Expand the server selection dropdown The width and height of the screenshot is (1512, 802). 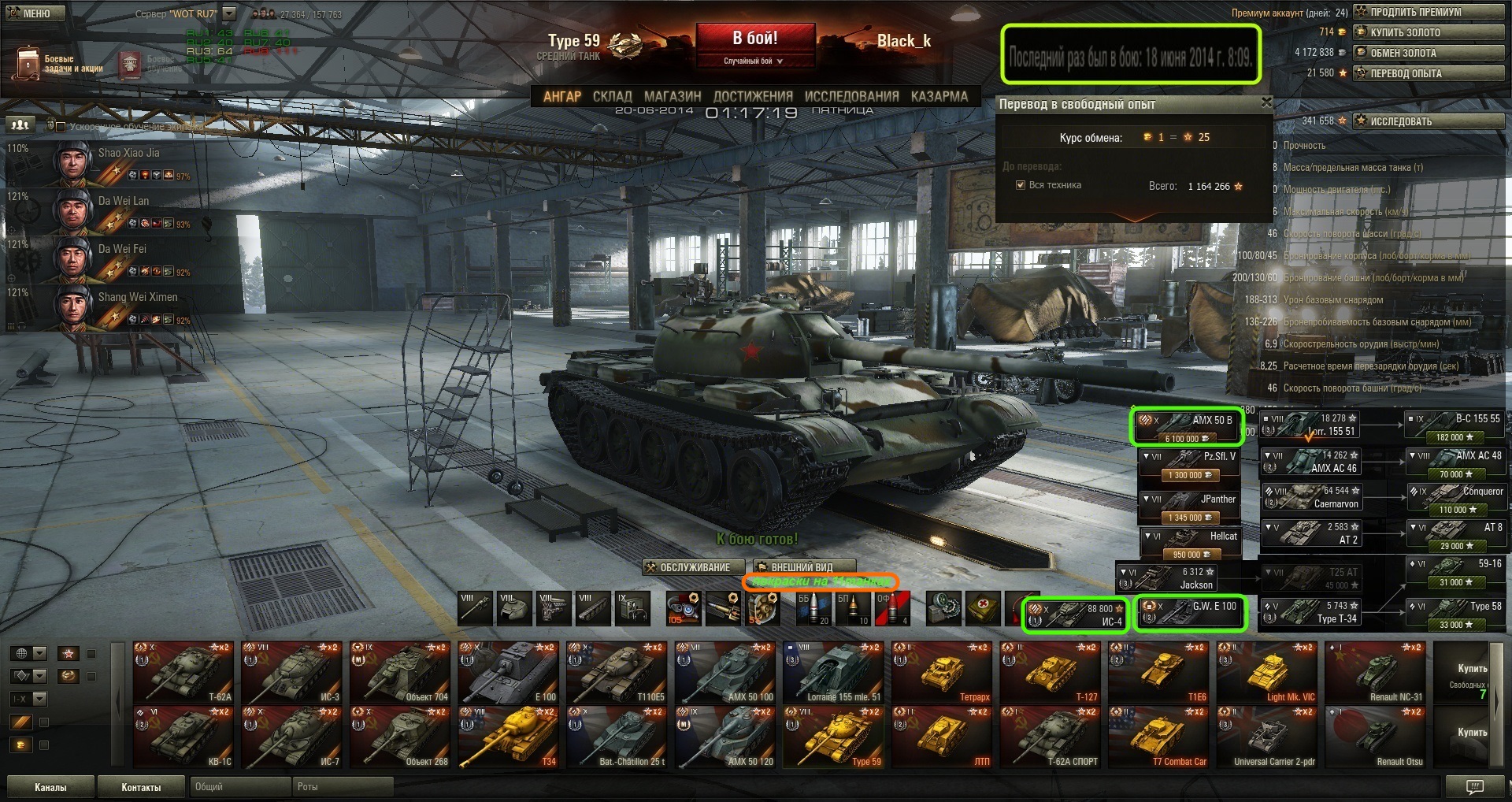click(x=229, y=13)
